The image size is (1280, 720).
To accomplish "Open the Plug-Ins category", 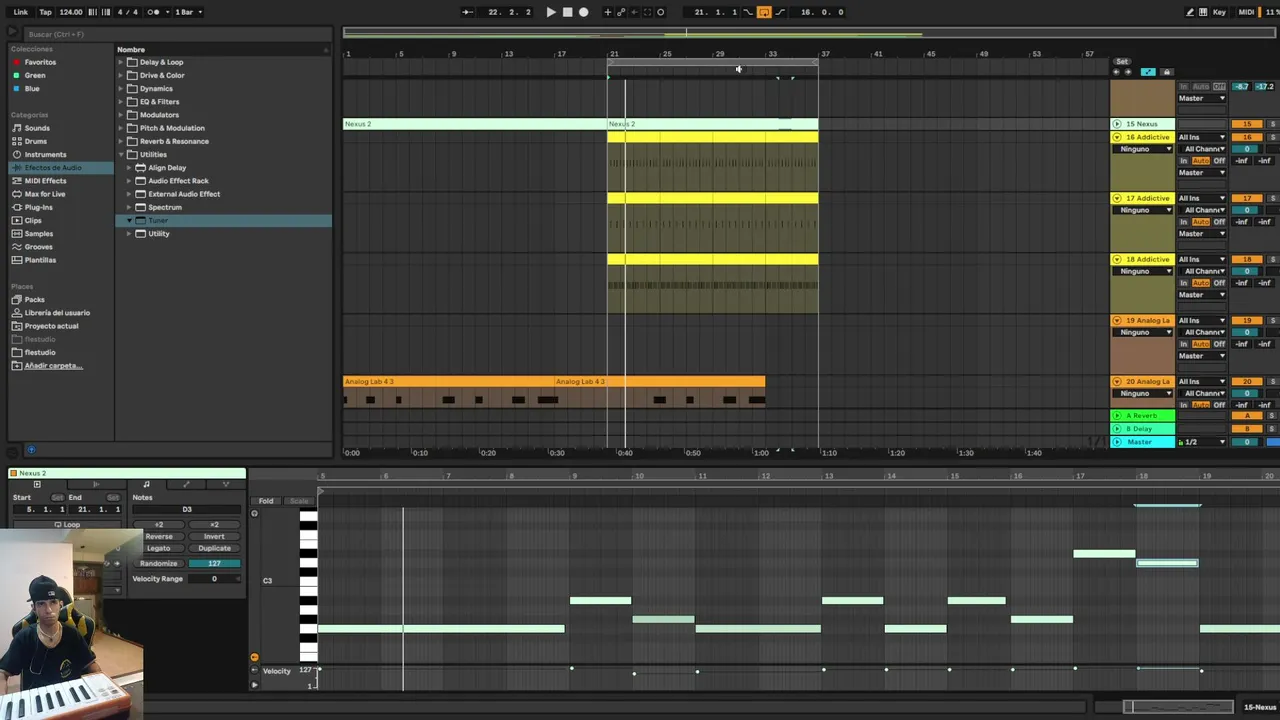I will (38, 207).
